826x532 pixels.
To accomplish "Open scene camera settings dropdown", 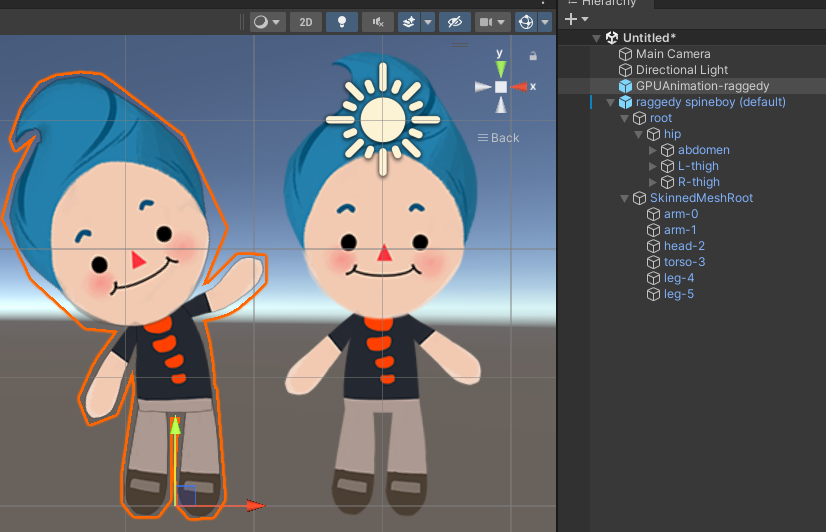I will (x=492, y=22).
